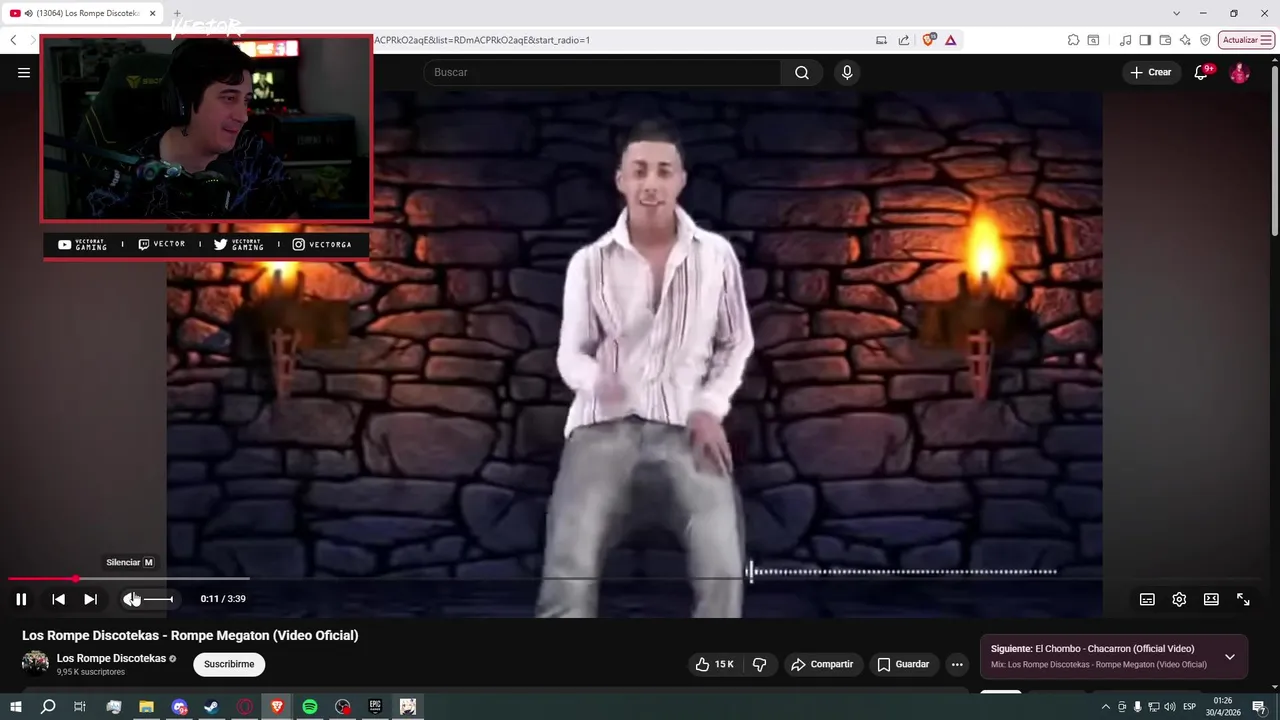This screenshot has height=720, width=1280.
Task: Open the music note playlist icon
Action: [x=1126, y=40]
